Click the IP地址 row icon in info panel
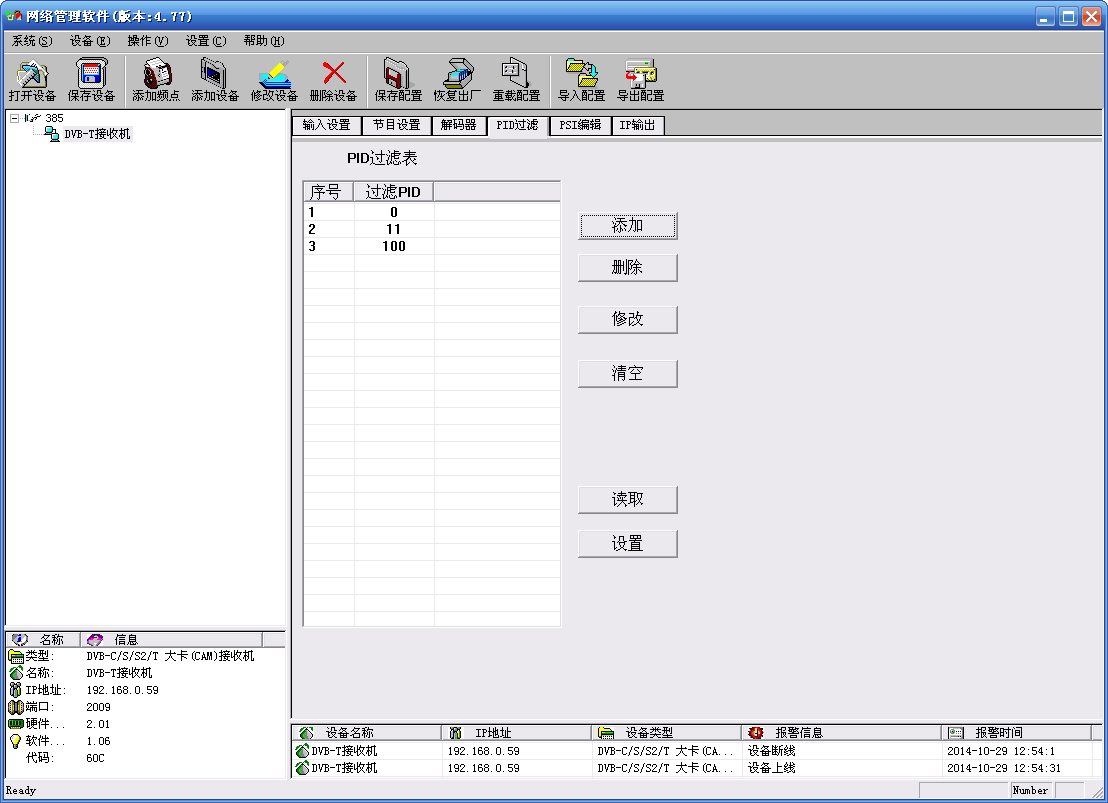Image resolution: width=1108 pixels, height=803 pixels. point(16,690)
